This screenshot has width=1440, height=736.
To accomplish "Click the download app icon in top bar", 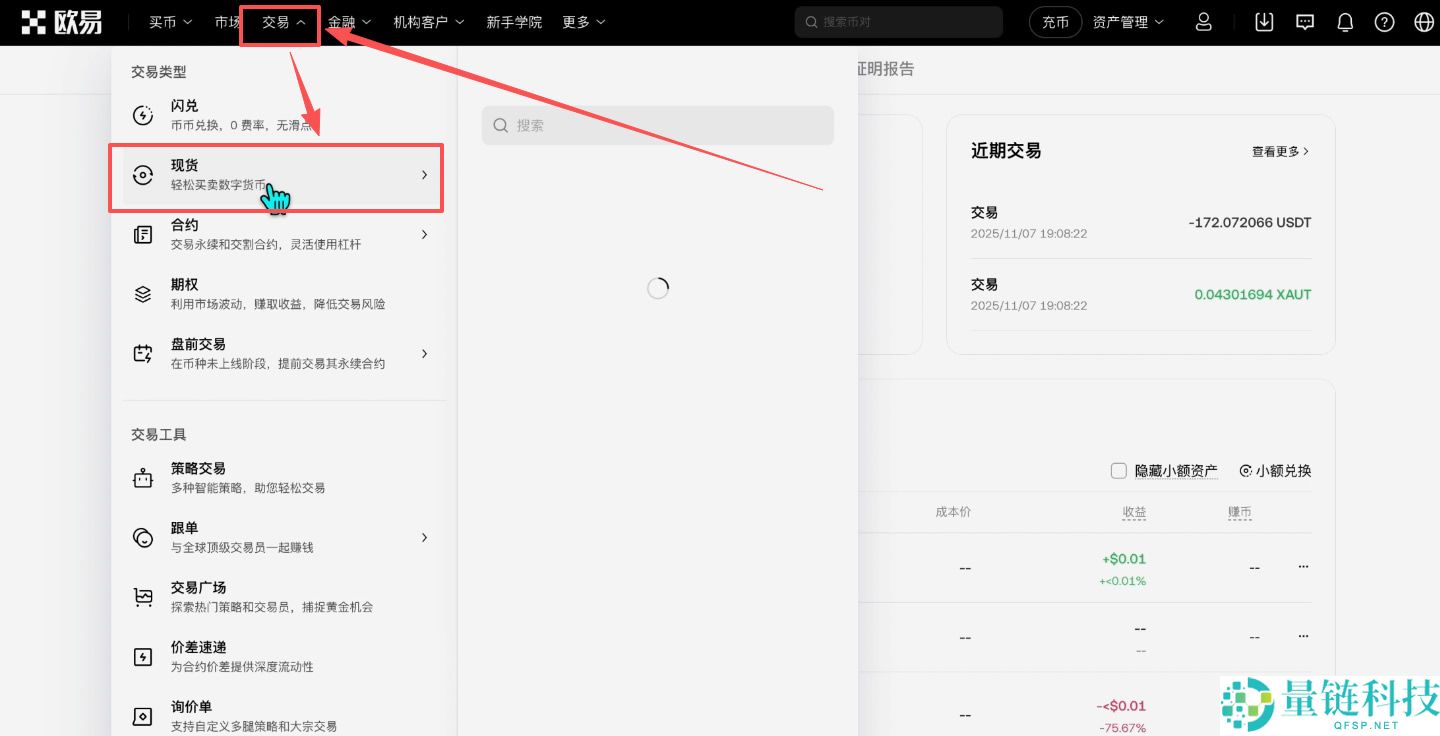I will coord(1263,21).
